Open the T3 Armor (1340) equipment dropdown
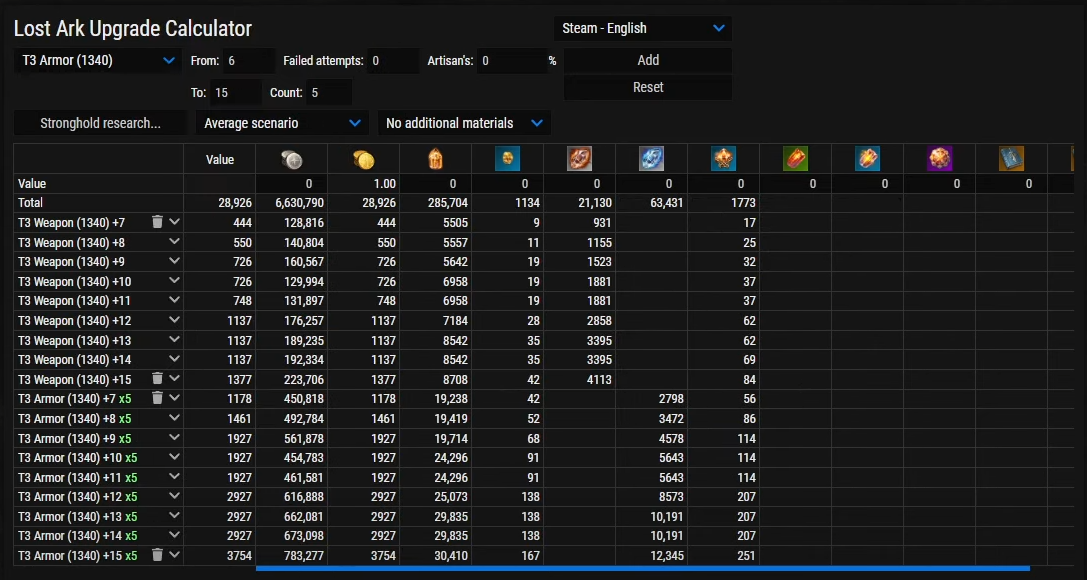 coord(98,60)
